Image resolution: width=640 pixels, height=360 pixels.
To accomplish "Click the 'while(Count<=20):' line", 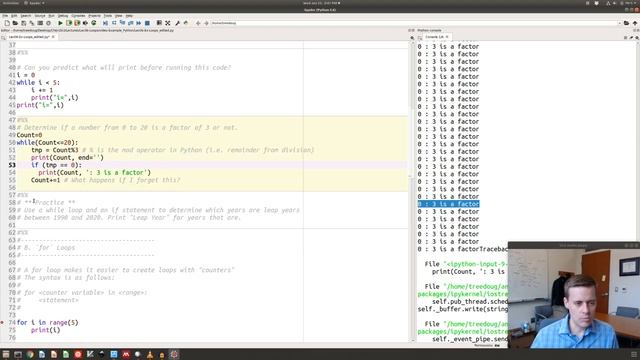I will click(x=47, y=142).
